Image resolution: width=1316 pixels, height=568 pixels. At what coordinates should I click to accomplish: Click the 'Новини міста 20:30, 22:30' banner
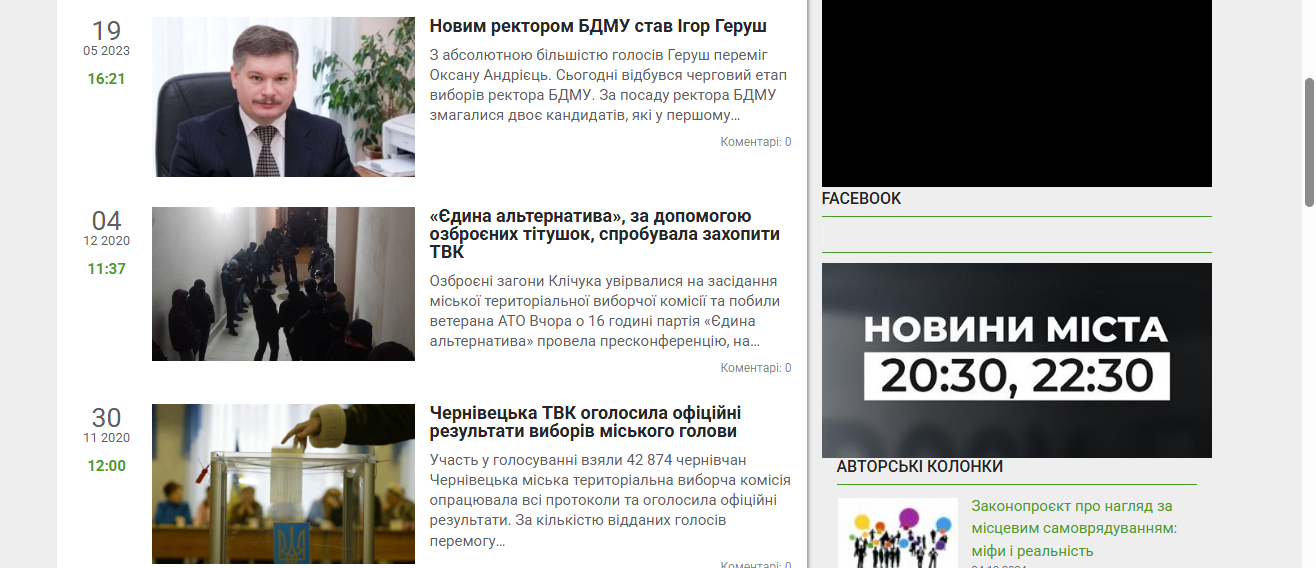[1017, 360]
